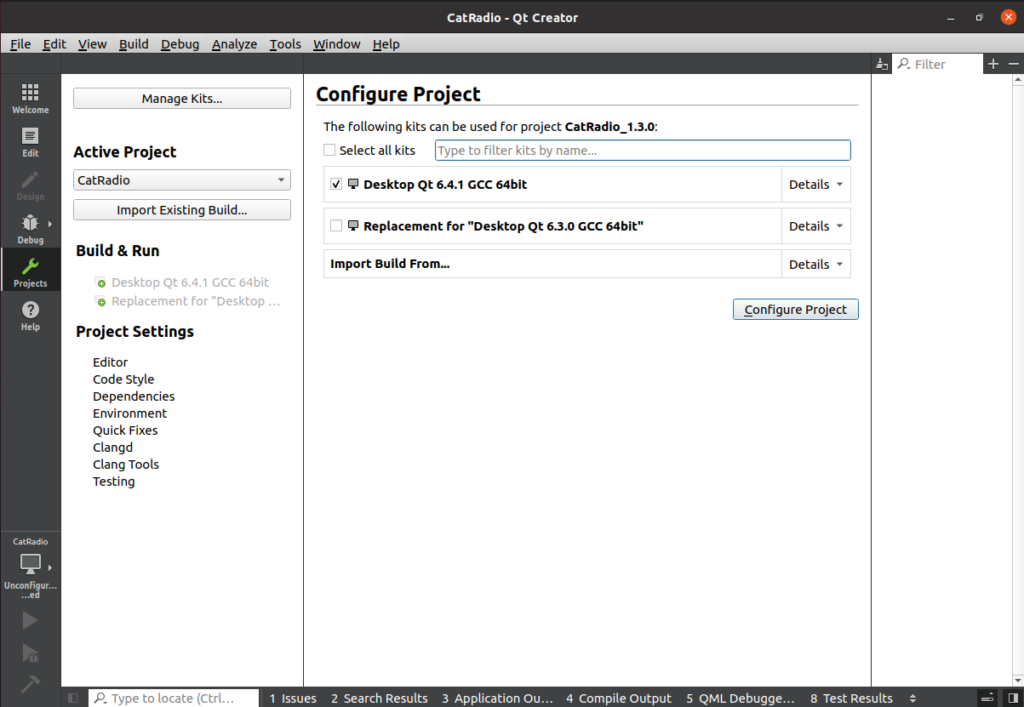The height and width of the screenshot is (707, 1024).
Task: Click the Manage Kits button
Action: click(x=182, y=99)
